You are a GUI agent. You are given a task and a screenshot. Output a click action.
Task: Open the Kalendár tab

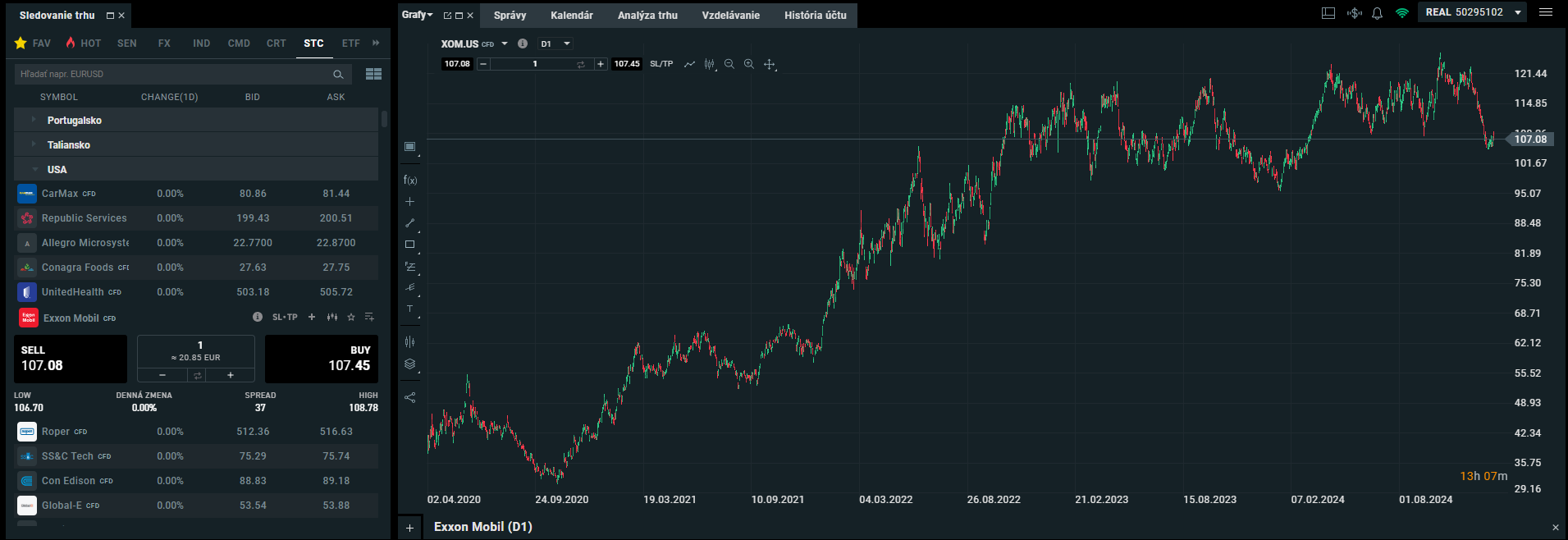(x=571, y=15)
